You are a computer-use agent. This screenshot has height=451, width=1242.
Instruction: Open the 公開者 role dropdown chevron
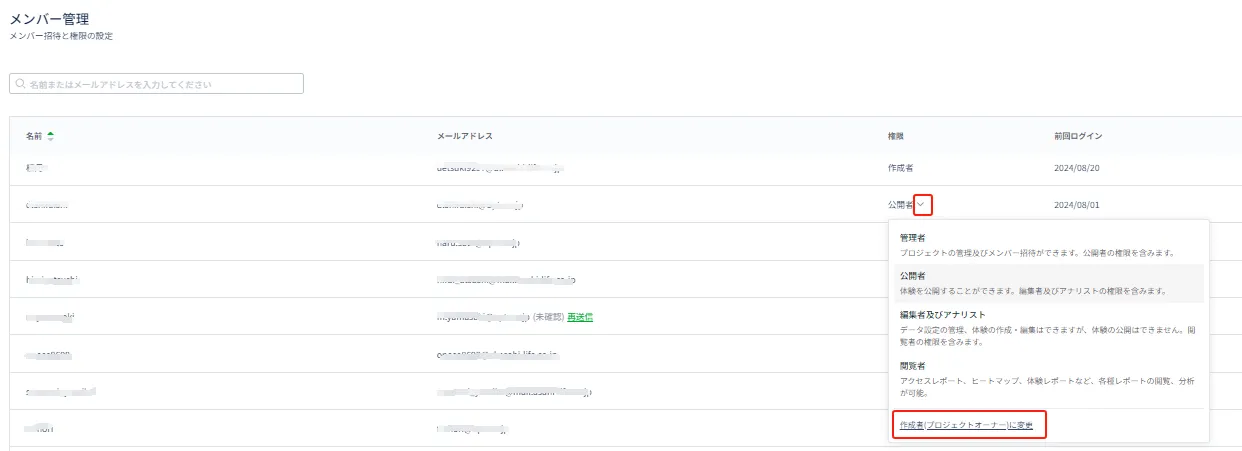[x=923, y=204]
